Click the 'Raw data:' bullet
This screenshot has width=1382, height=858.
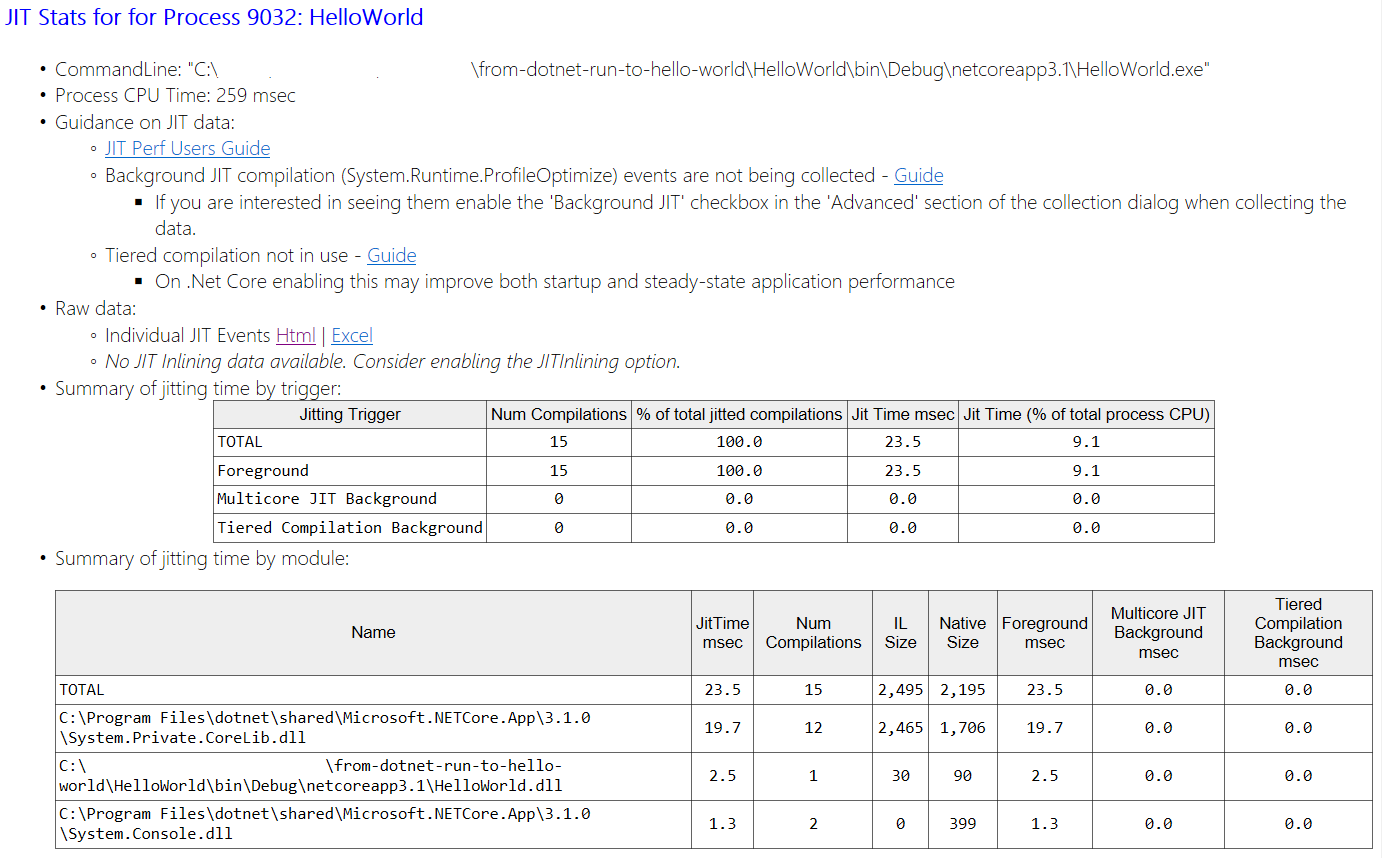(95, 308)
